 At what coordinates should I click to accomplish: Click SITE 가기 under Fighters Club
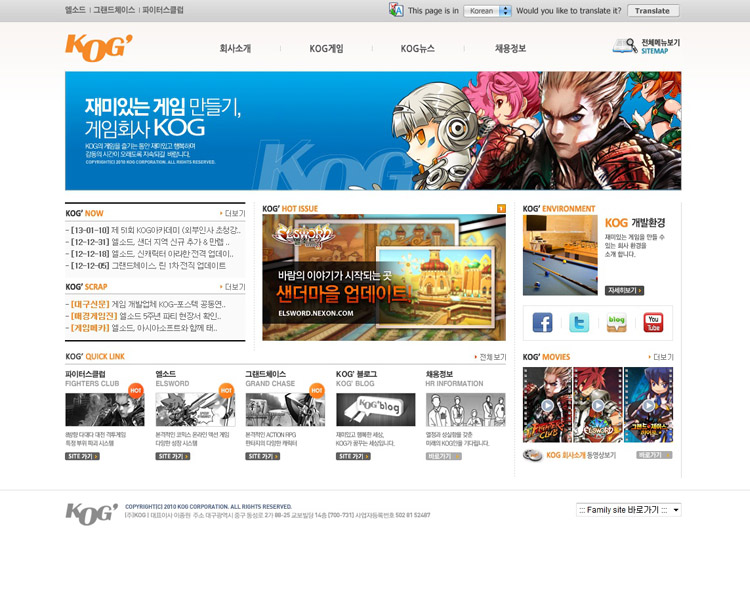[x=82, y=457]
